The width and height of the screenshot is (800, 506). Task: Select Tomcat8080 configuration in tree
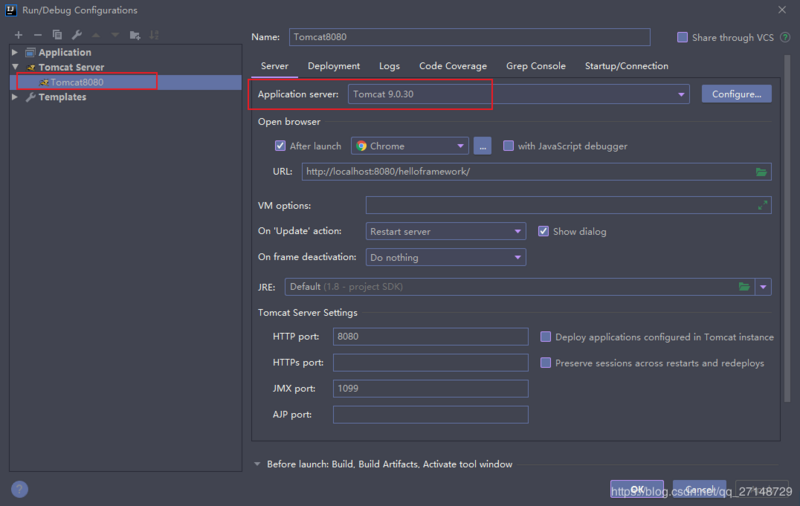(x=126, y=82)
